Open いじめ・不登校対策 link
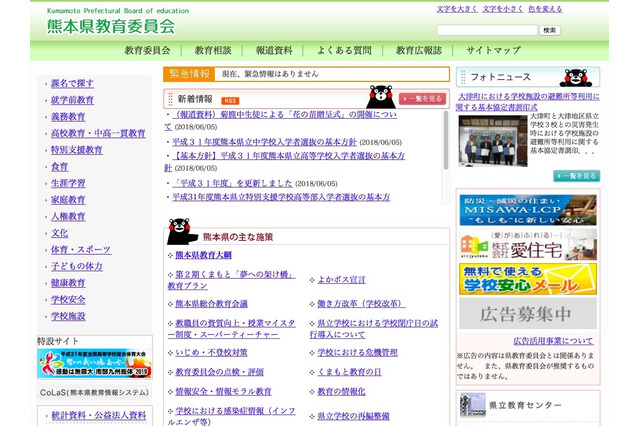This screenshot has width=640, height=426. [211, 353]
